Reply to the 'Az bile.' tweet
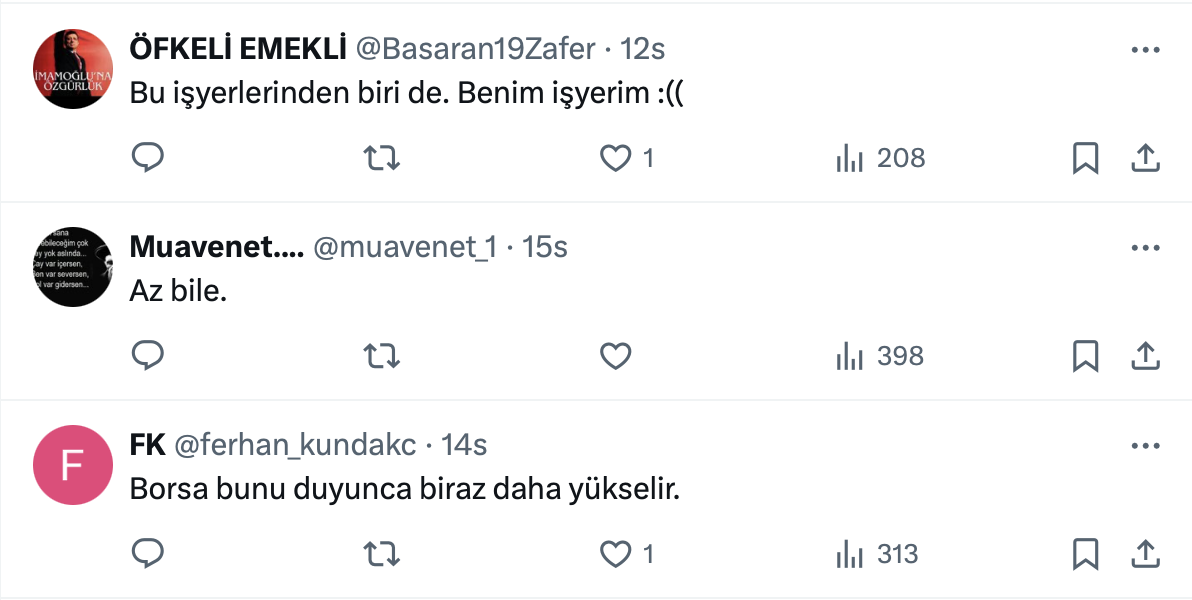This screenshot has width=1192, height=600. pos(148,356)
